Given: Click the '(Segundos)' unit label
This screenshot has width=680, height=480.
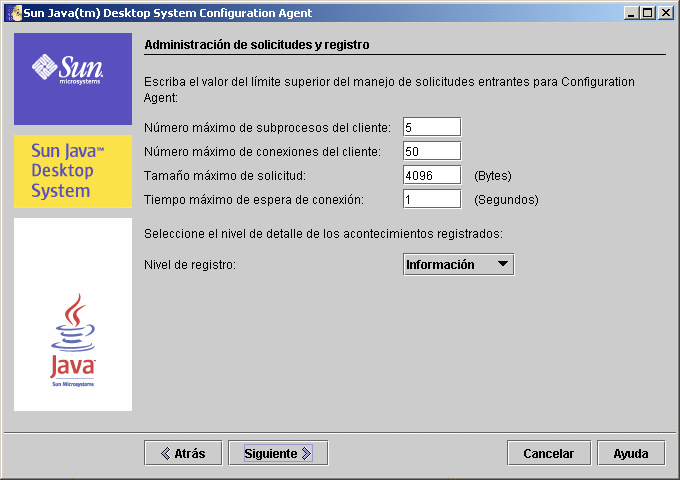Looking at the screenshot, I should 506,199.
